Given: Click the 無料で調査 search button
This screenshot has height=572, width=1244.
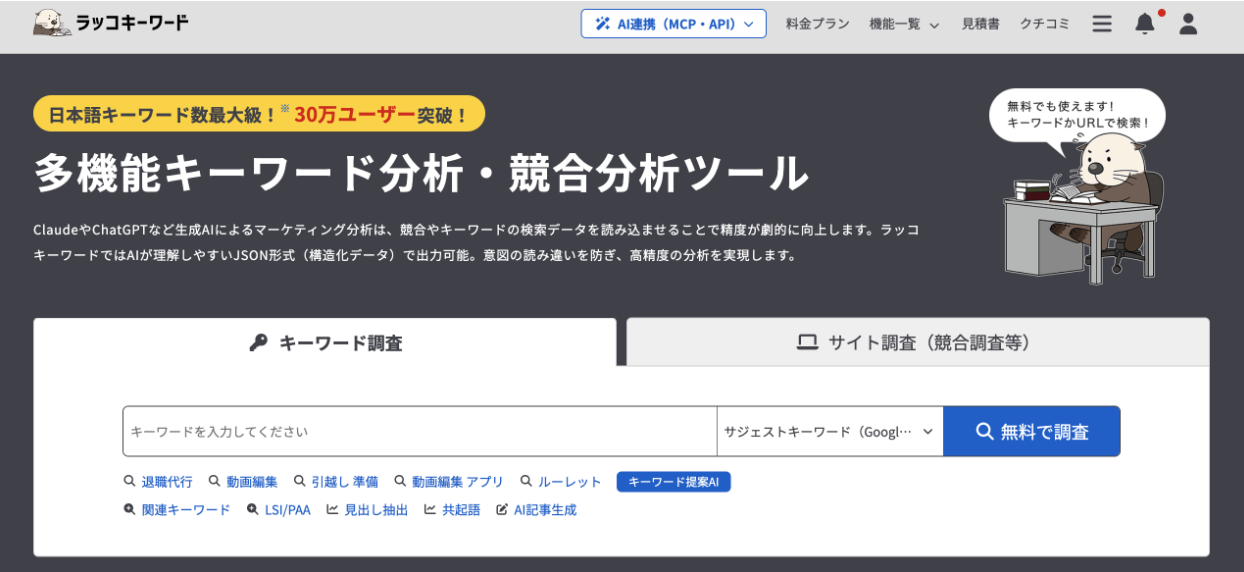Looking at the screenshot, I should tap(1032, 431).
